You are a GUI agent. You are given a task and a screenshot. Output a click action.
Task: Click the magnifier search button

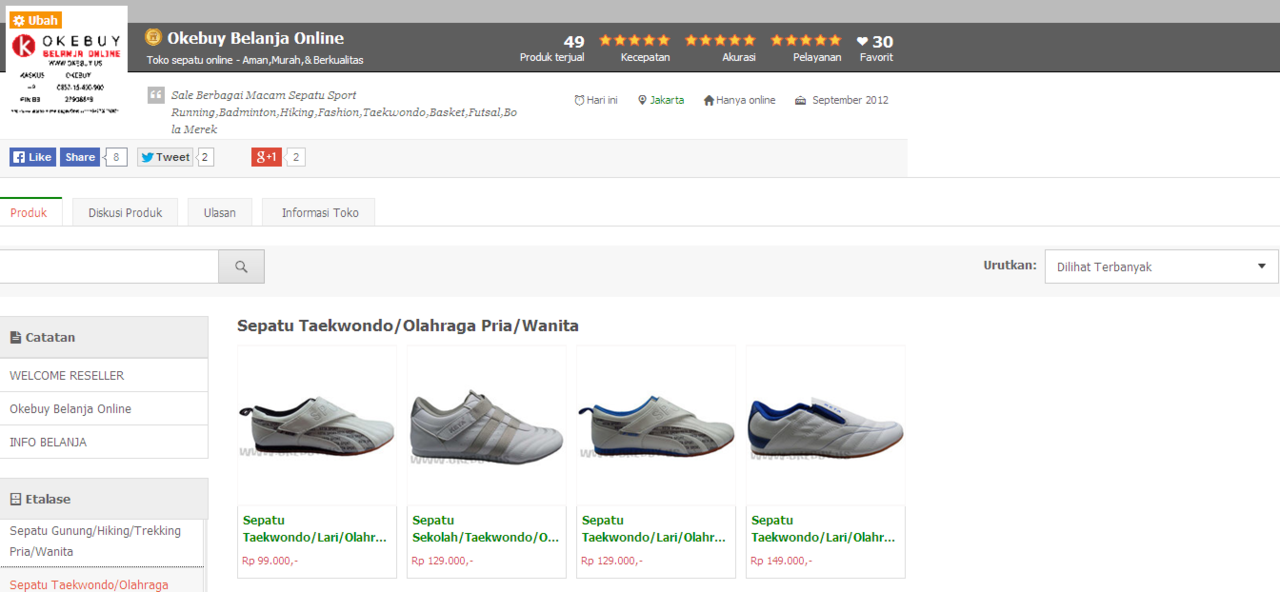click(x=241, y=267)
